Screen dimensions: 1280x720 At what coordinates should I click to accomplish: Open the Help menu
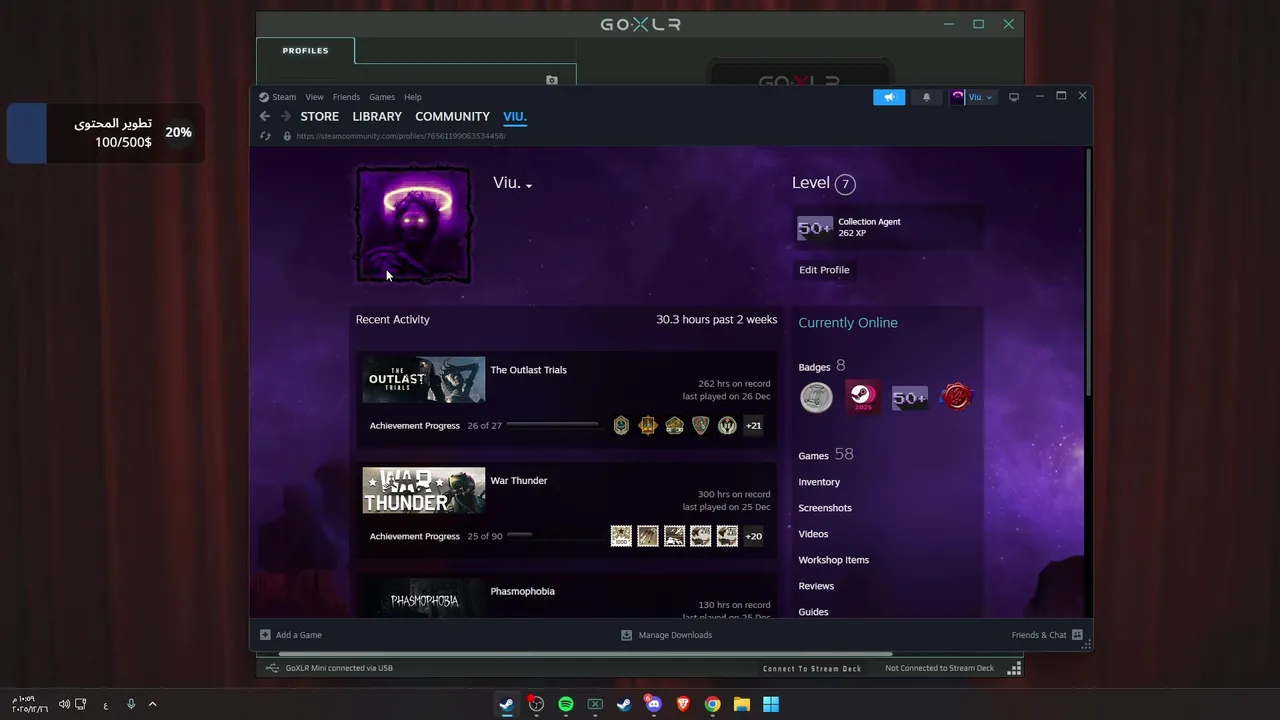click(x=413, y=97)
